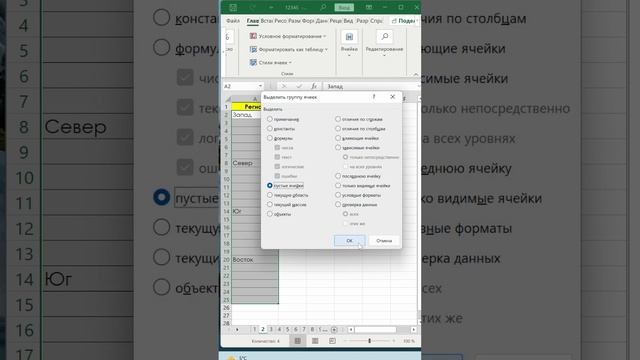The image size is (640, 360).
Task: Click the horizontal scrollbar left arrow
Action: click(x=351, y=329)
